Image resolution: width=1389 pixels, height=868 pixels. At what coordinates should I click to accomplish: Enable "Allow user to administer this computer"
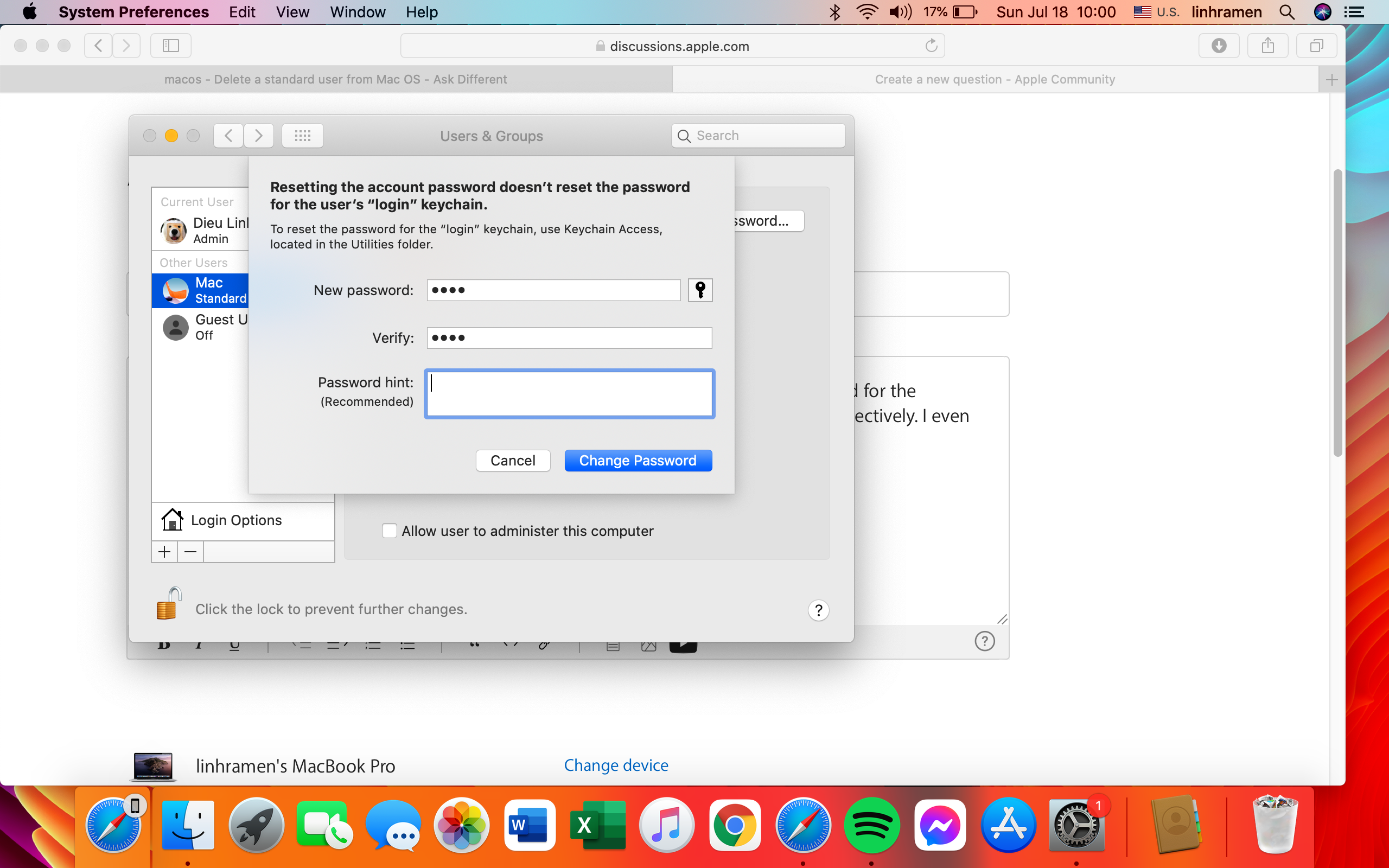390,531
